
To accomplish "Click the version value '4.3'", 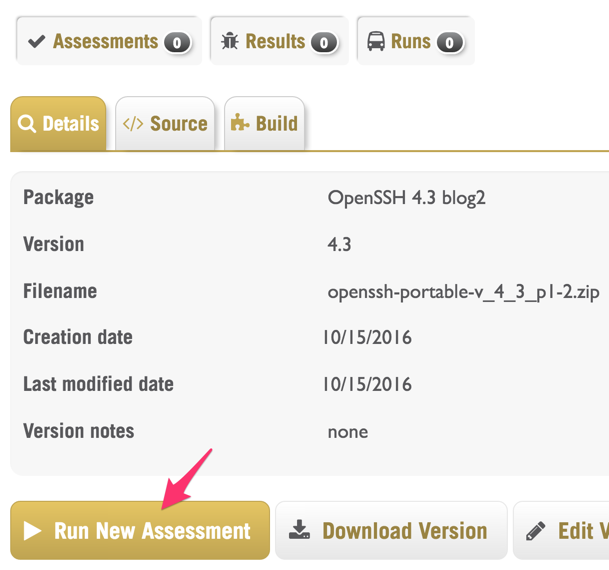I will pos(339,245).
